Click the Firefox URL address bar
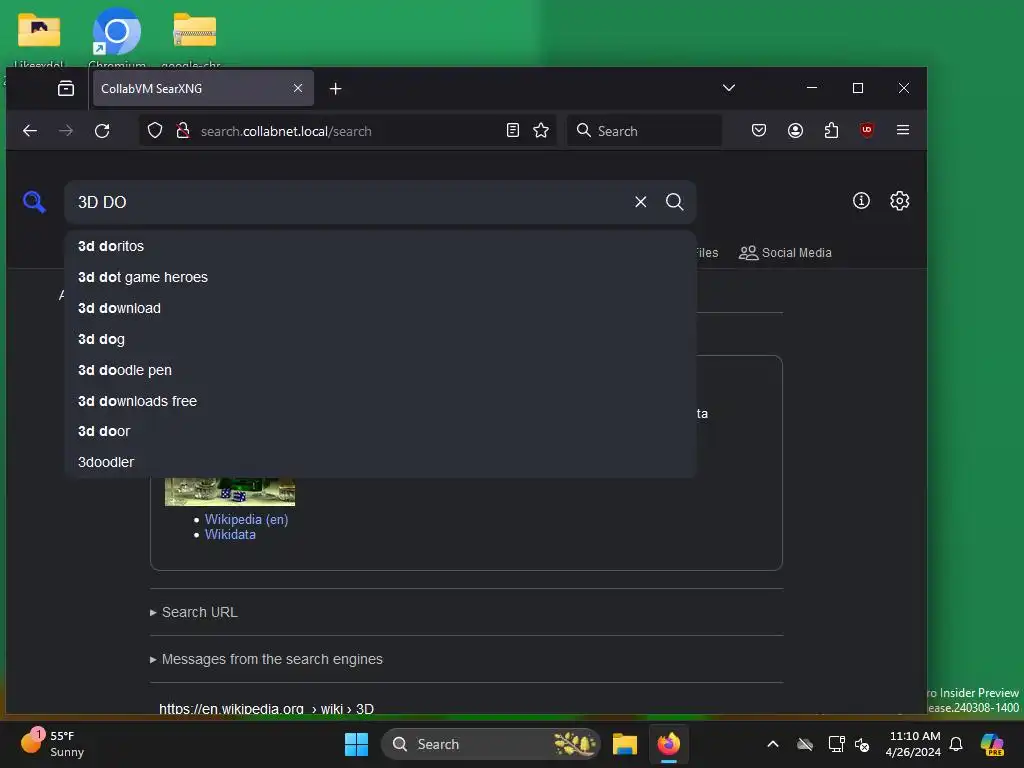Viewport: 1024px width, 768px height. pos(349,131)
